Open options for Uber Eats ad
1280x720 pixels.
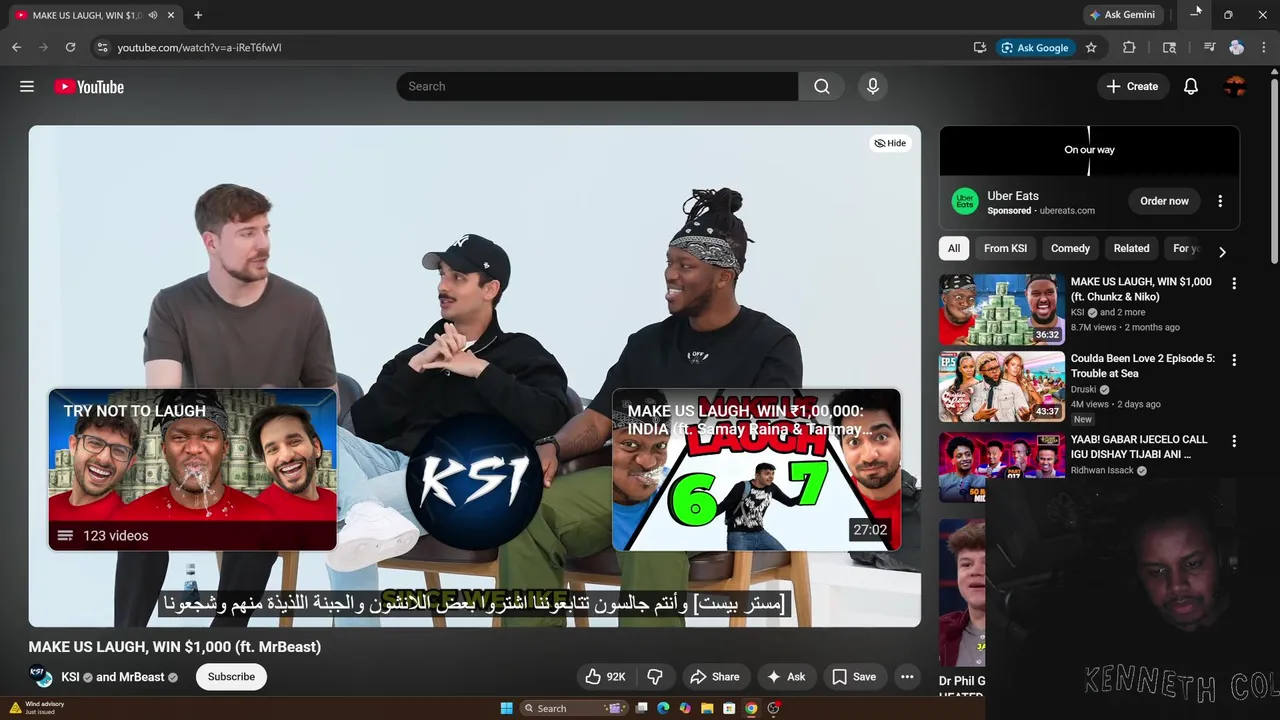(x=1220, y=201)
